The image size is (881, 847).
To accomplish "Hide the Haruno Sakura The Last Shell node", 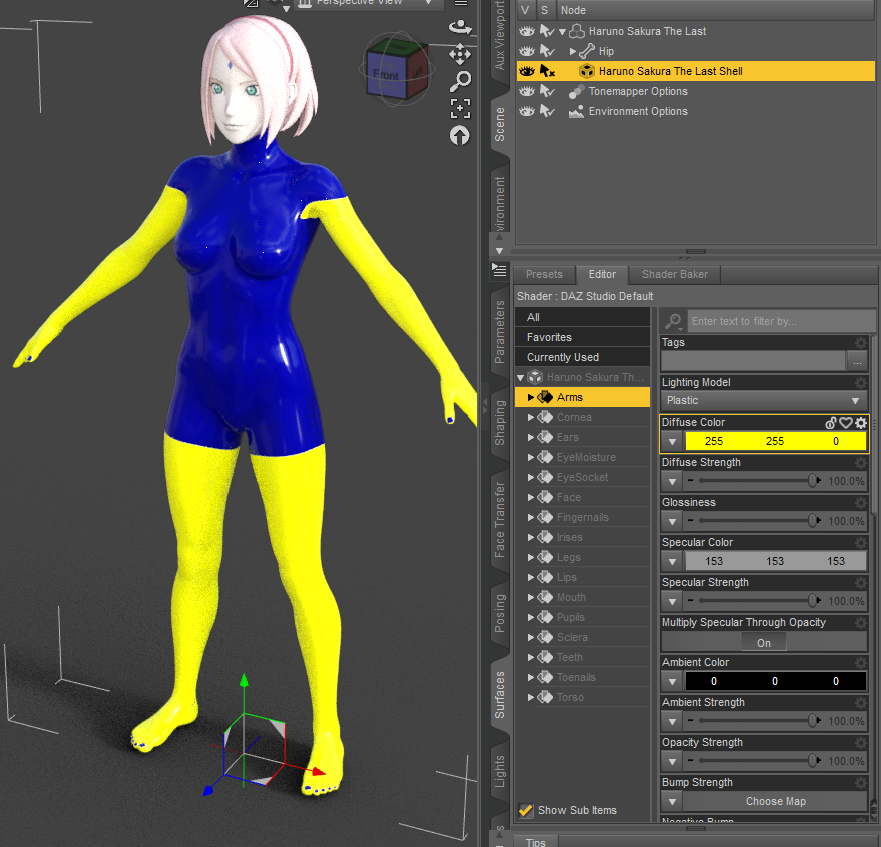I will coord(526,71).
